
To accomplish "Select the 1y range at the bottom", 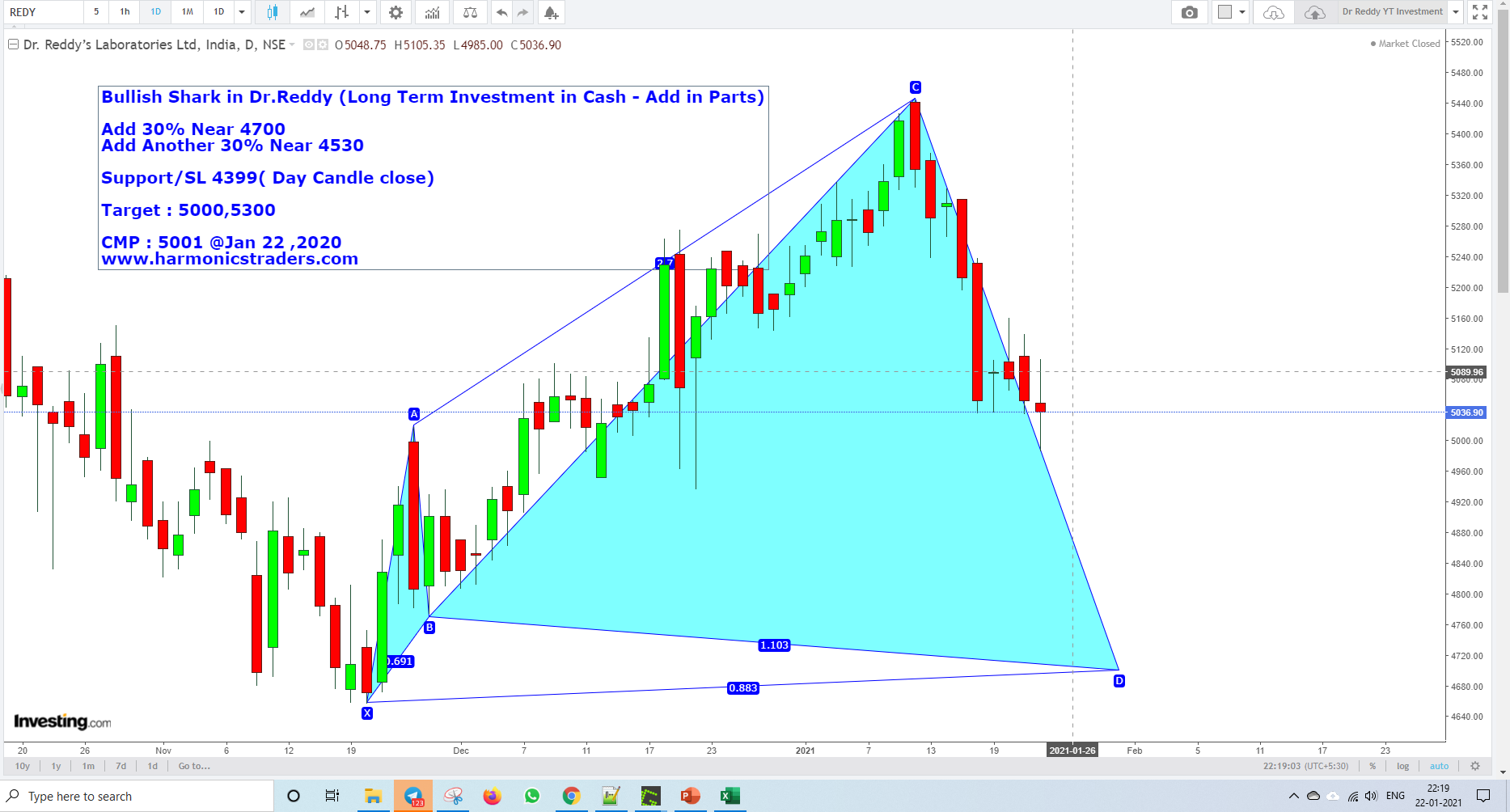I will (x=56, y=766).
